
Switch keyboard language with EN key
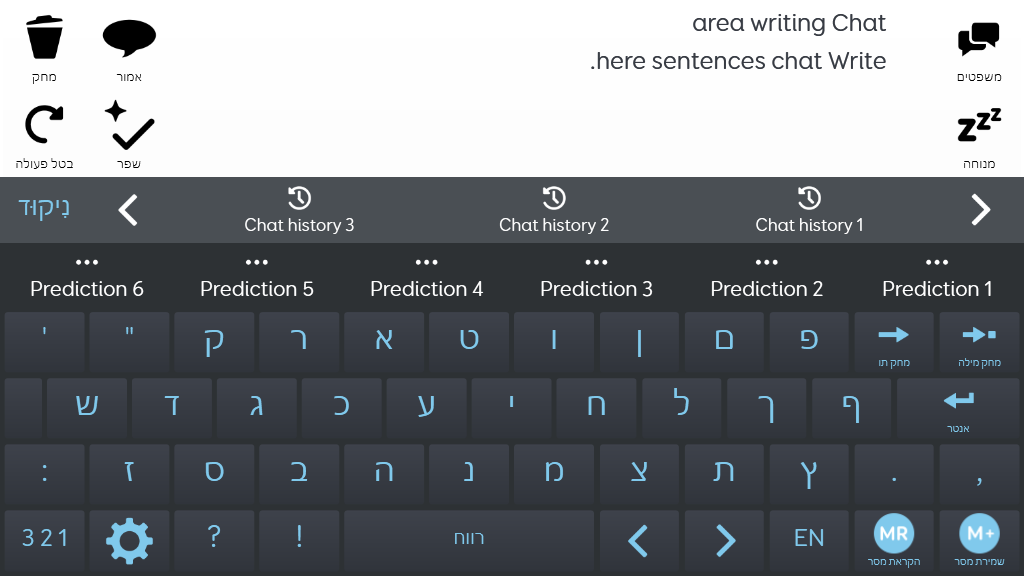pos(808,539)
